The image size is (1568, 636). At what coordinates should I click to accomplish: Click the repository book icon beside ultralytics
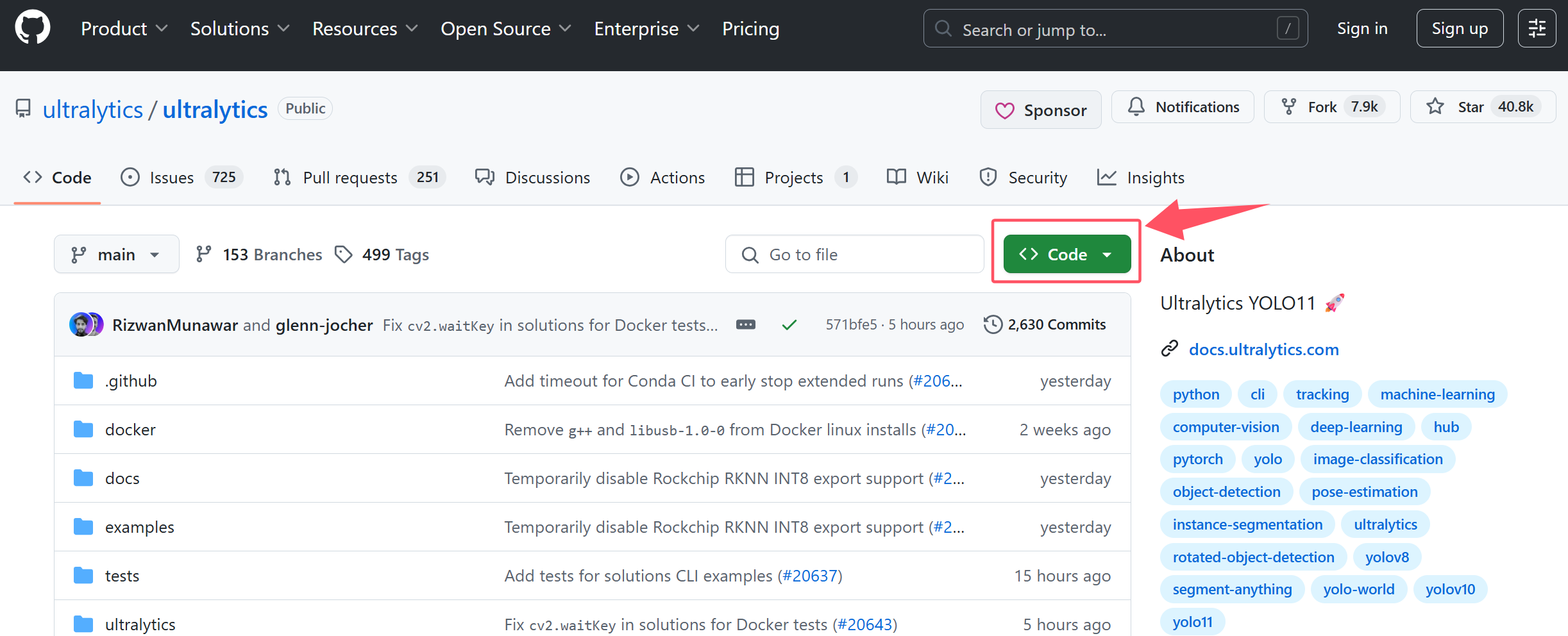[23, 109]
